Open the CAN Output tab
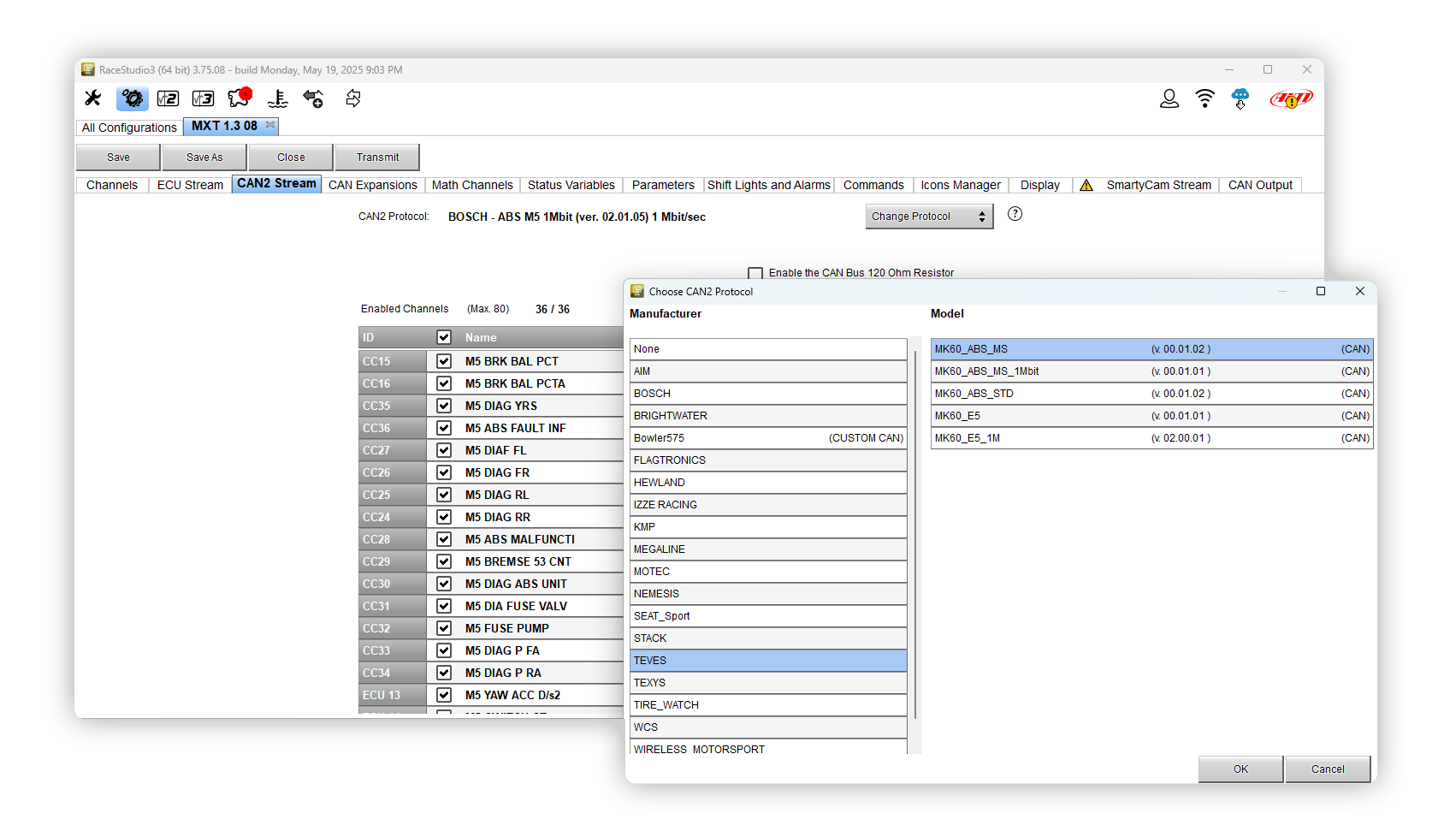The image size is (1456, 837). [x=1260, y=185]
